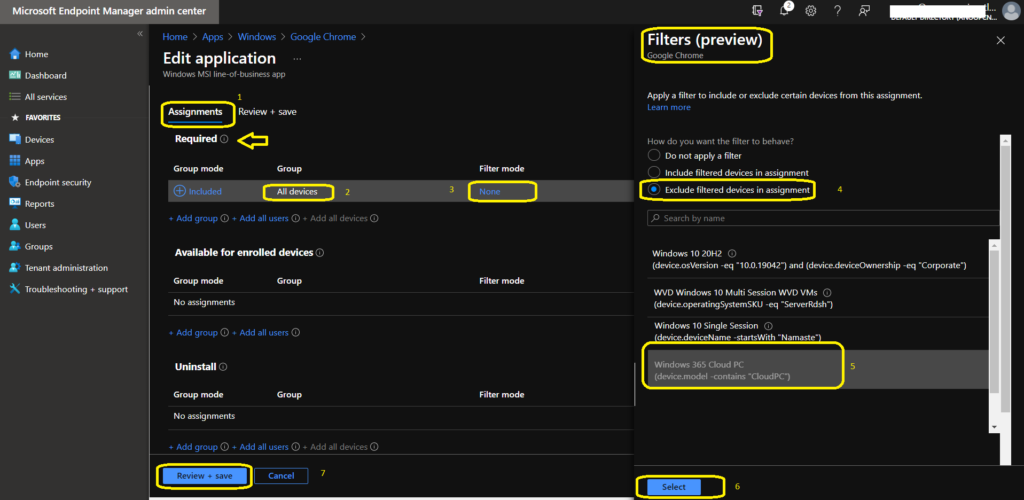Go to Home in the breadcrumb

click(175, 37)
